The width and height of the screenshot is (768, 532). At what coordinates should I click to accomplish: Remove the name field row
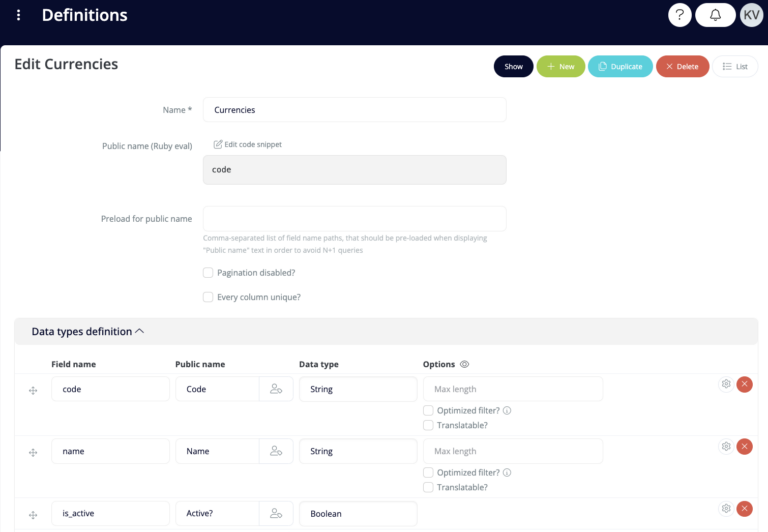click(x=744, y=446)
